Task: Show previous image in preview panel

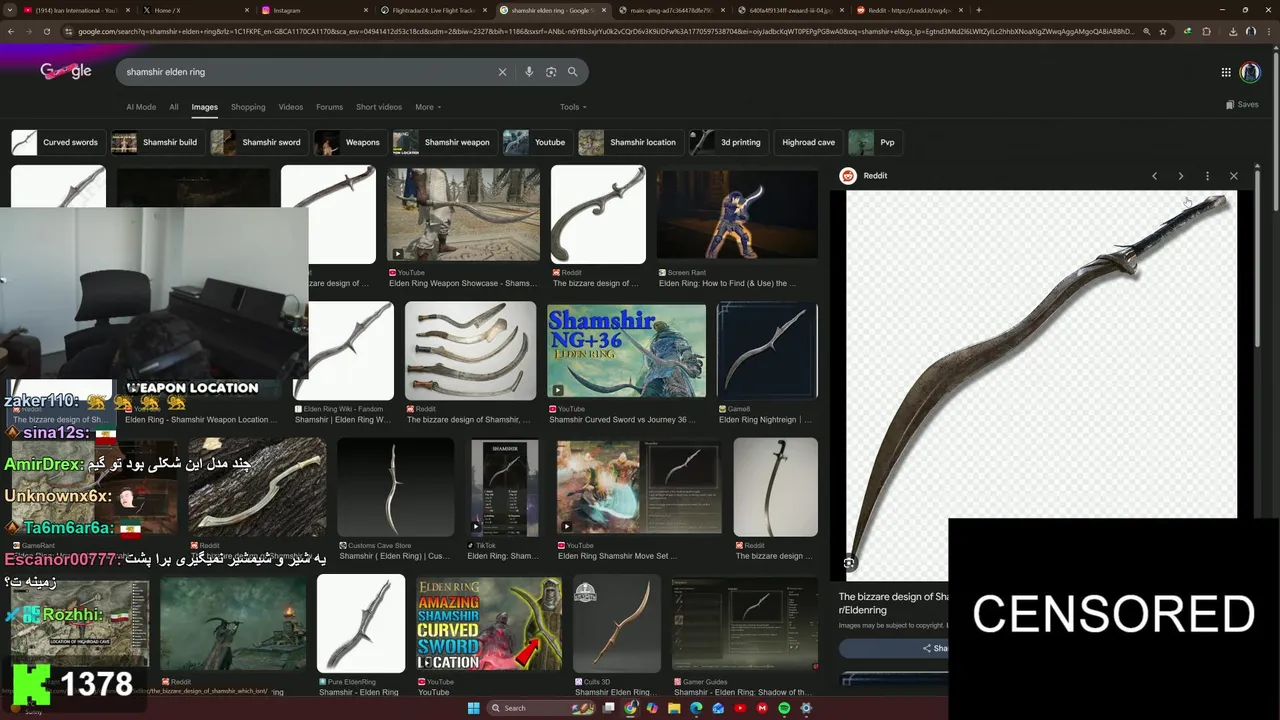Action: (x=1154, y=176)
